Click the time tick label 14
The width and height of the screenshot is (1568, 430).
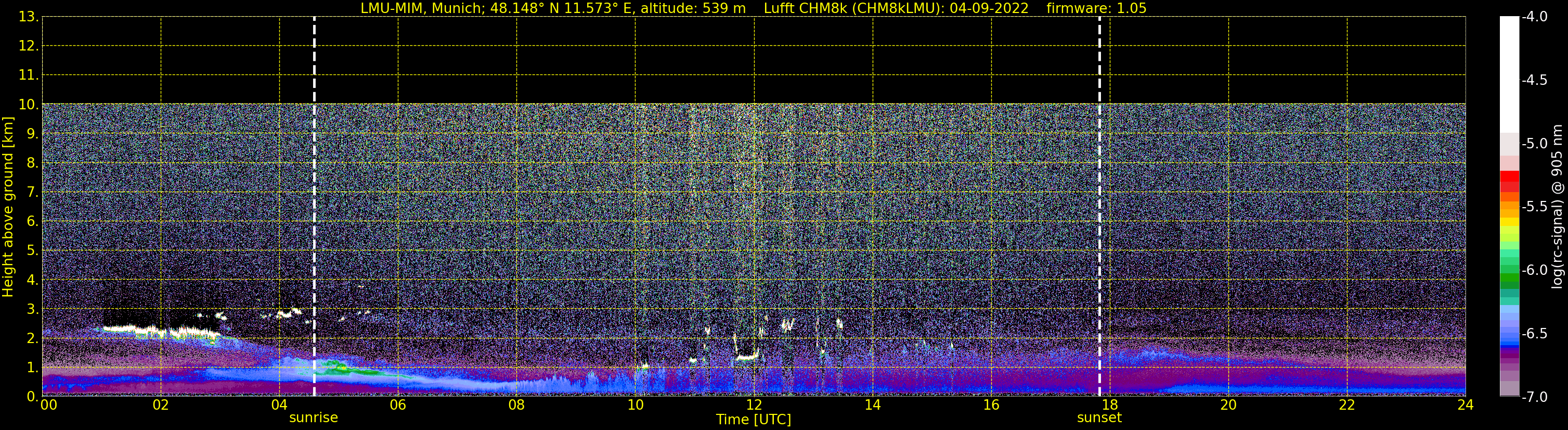pyautogui.click(x=873, y=405)
